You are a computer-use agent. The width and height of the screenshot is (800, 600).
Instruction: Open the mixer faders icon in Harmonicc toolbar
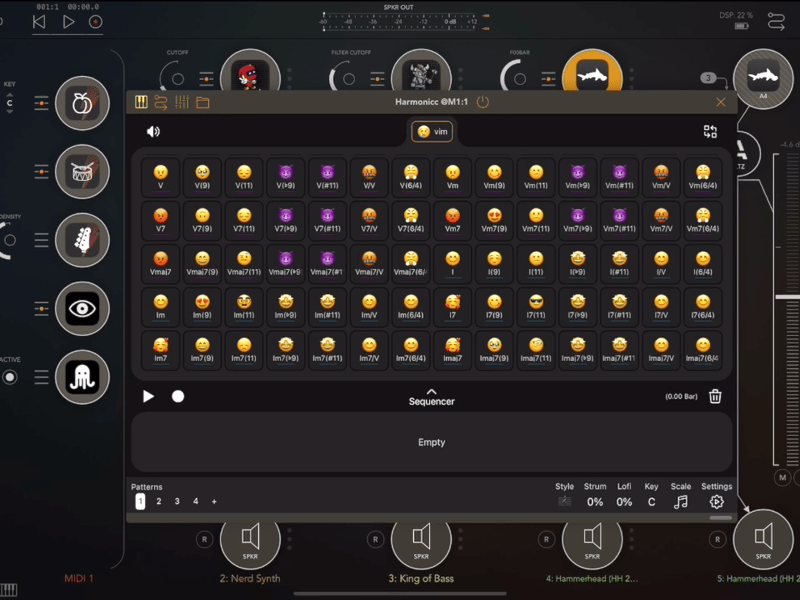[x=183, y=102]
